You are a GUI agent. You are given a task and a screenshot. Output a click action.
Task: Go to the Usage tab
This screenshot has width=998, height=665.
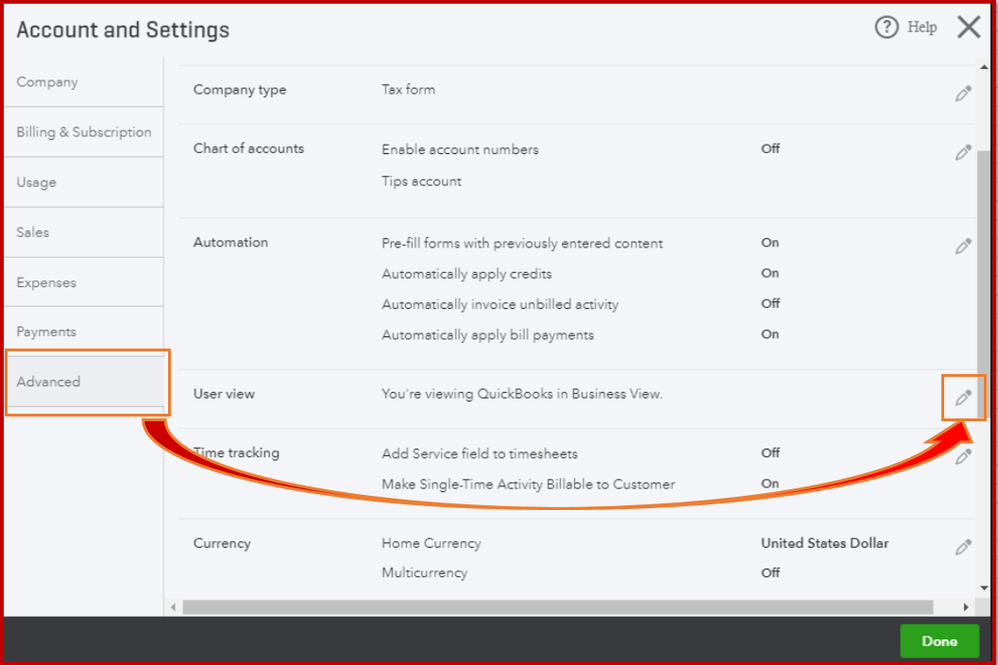tap(36, 182)
